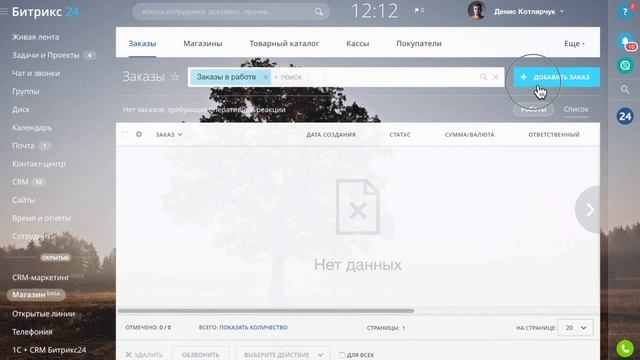
Task: Open Почта in left menu
Action: (23, 145)
